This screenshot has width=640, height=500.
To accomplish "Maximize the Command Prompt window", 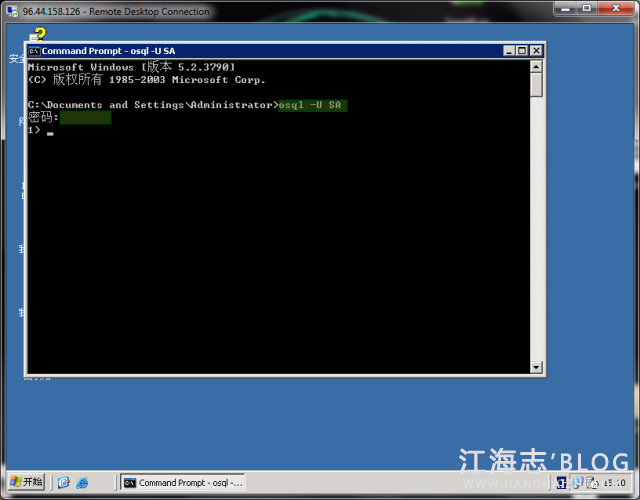I will (521, 50).
